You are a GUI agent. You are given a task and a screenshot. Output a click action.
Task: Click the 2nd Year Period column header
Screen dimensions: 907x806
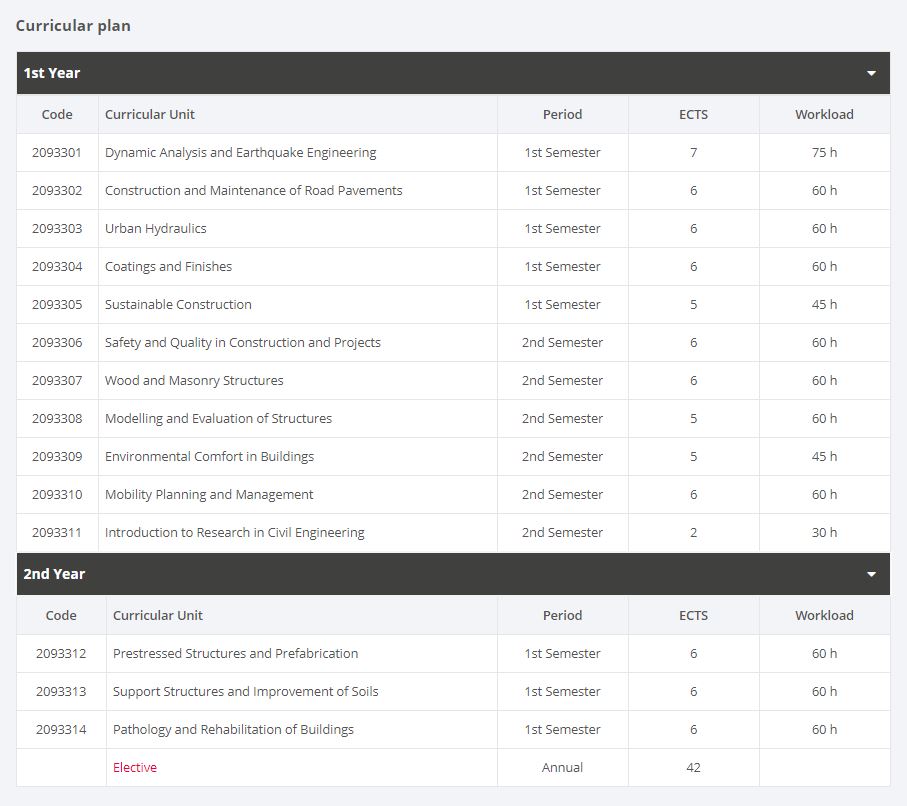pyautogui.click(x=562, y=616)
